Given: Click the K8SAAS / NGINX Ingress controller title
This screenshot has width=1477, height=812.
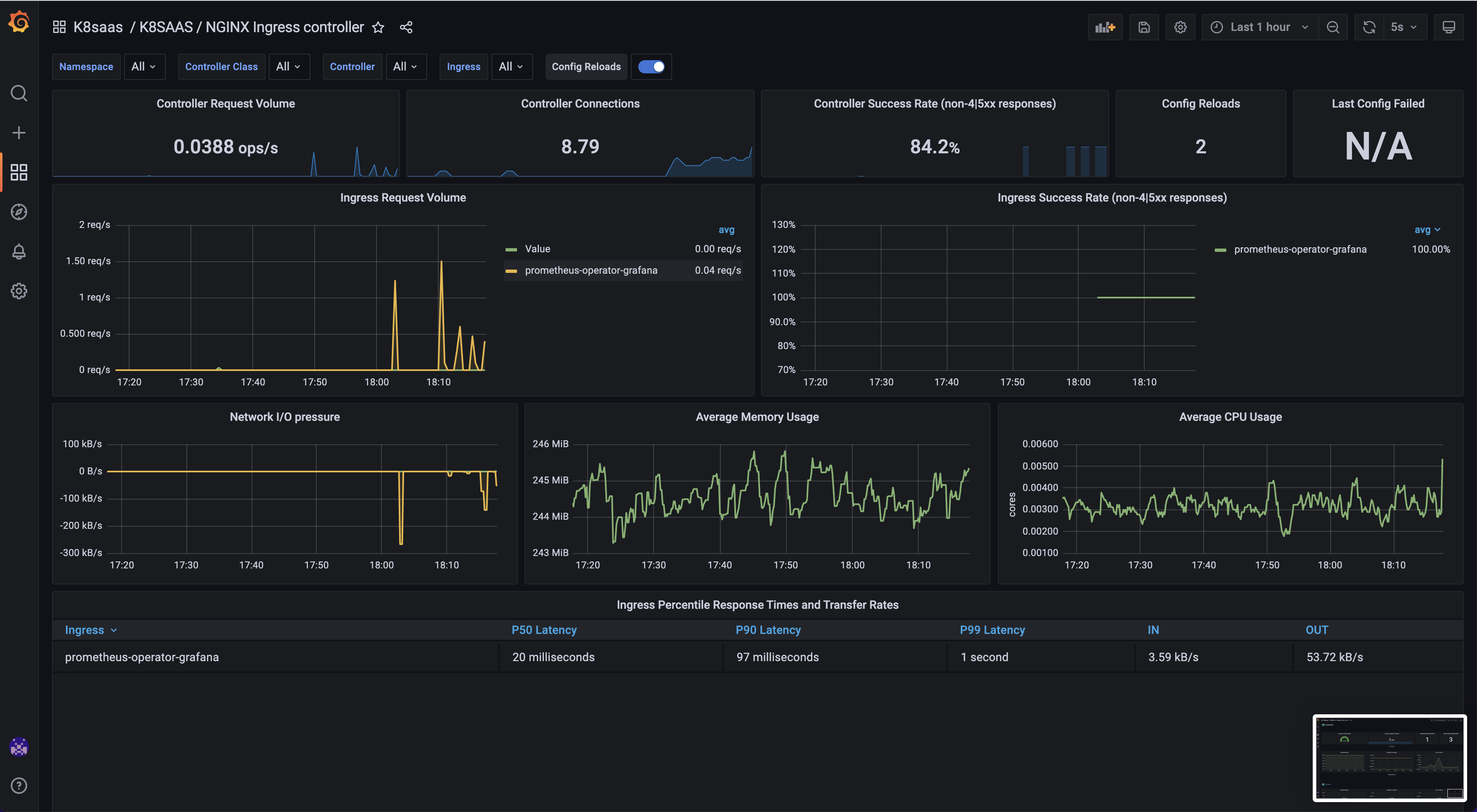Looking at the screenshot, I should click(251, 27).
